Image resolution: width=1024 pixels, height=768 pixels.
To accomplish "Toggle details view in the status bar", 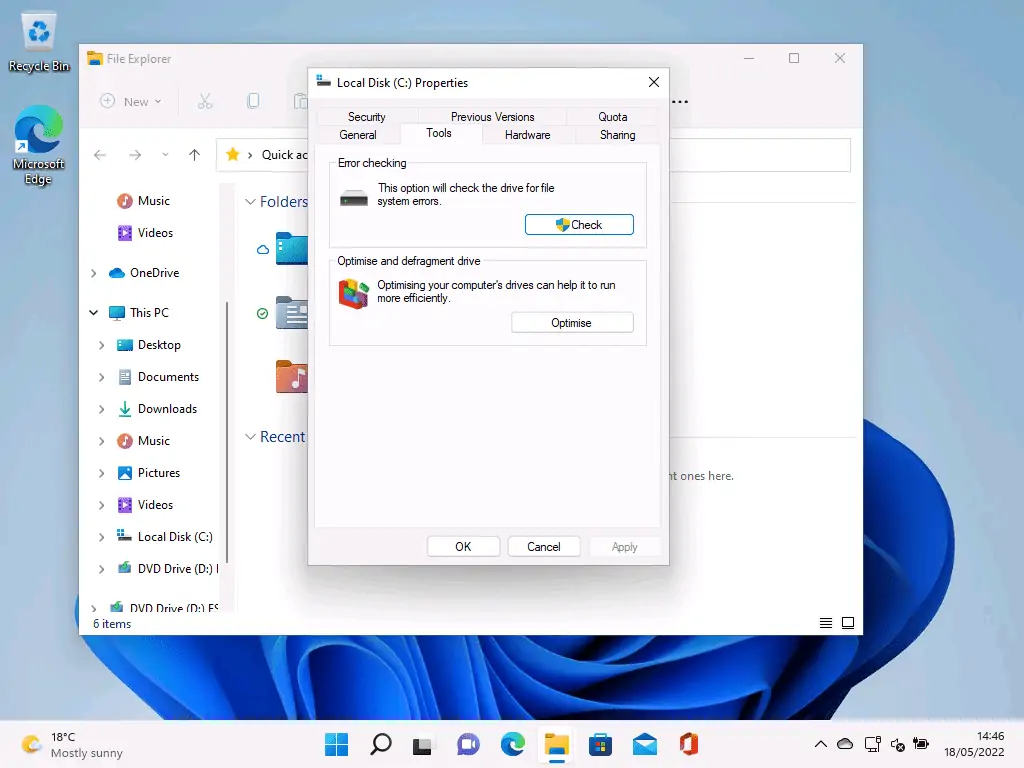I will pos(825,622).
